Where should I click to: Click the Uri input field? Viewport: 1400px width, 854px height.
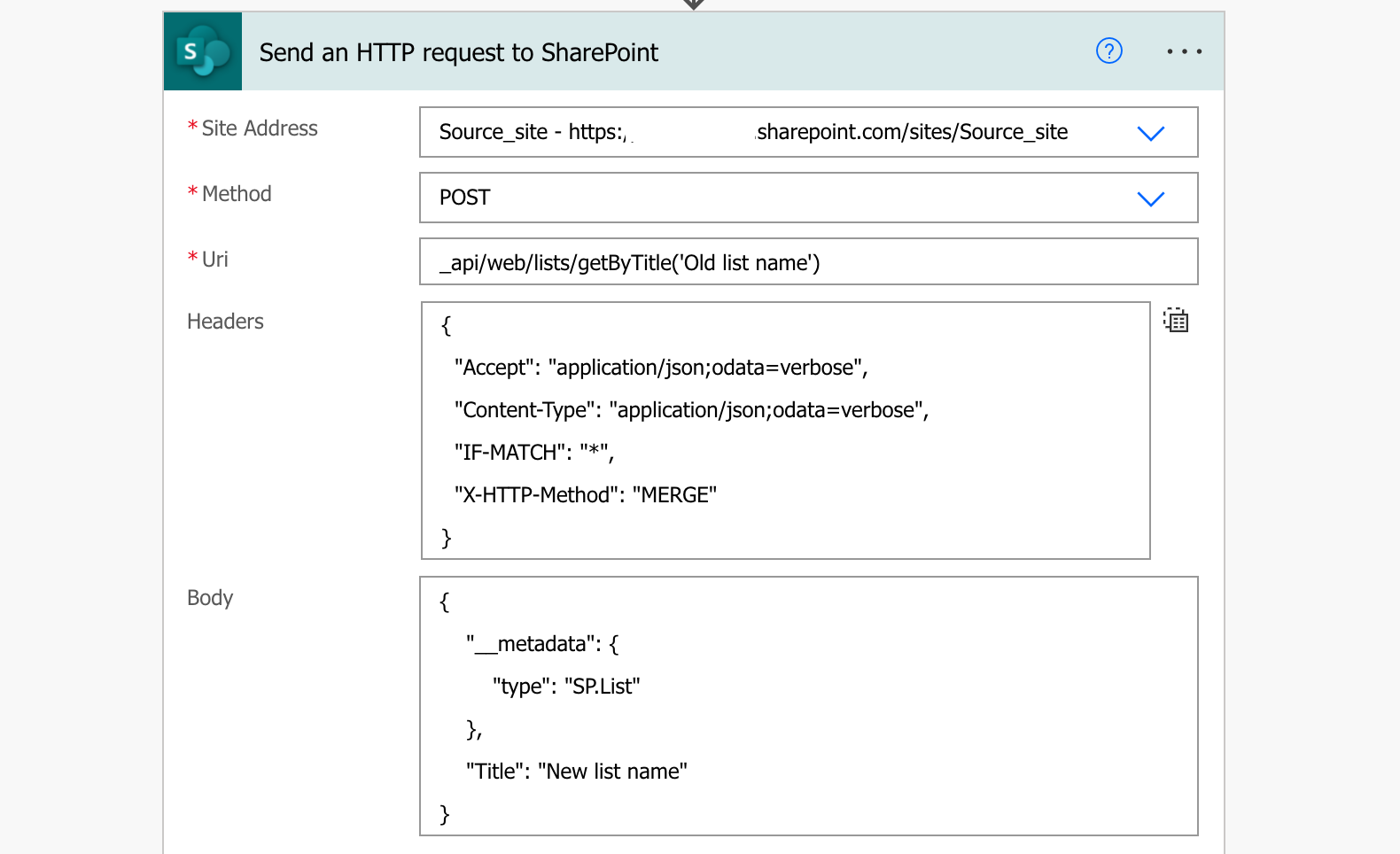pos(808,261)
